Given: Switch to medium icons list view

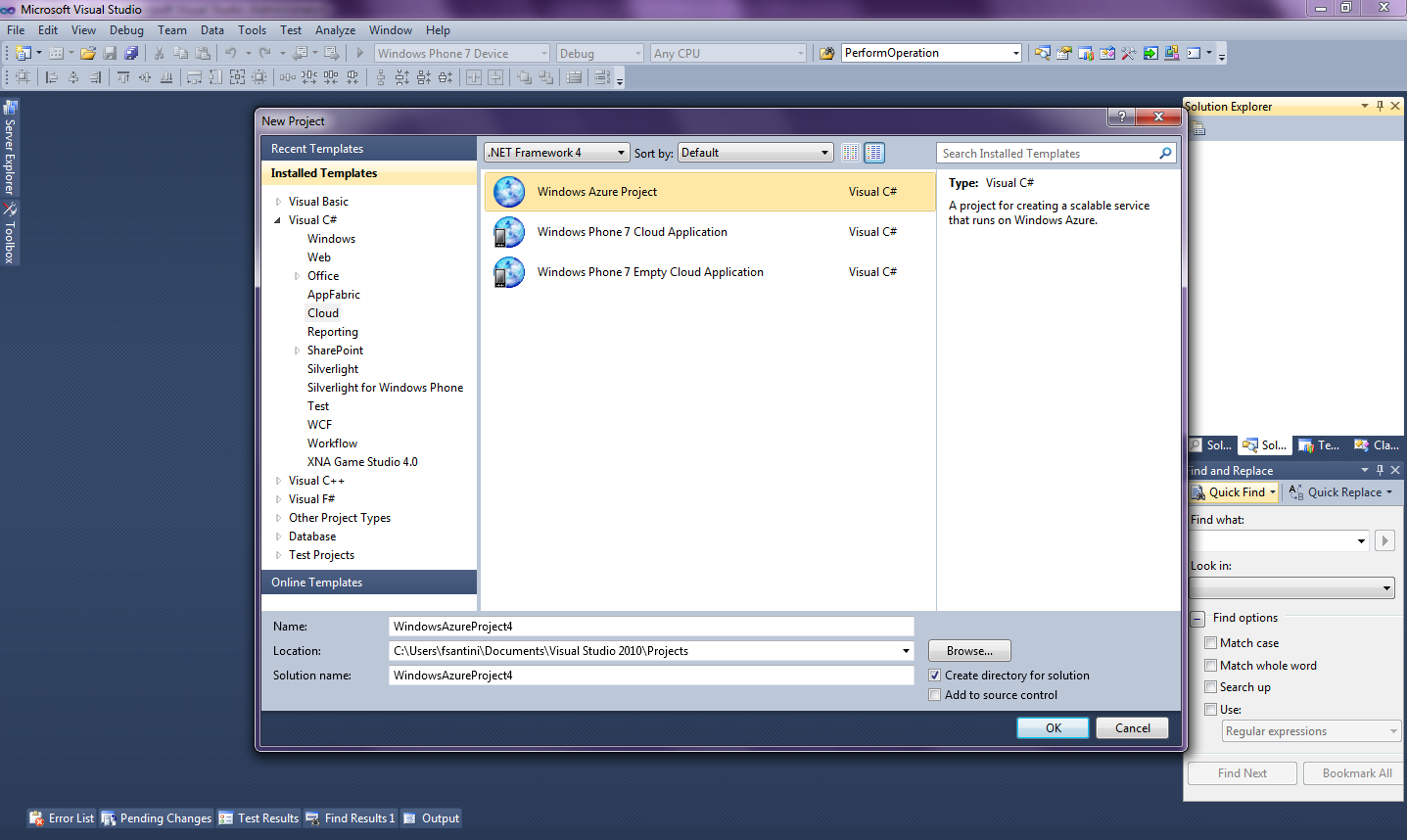Looking at the screenshot, I should pos(874,153).
